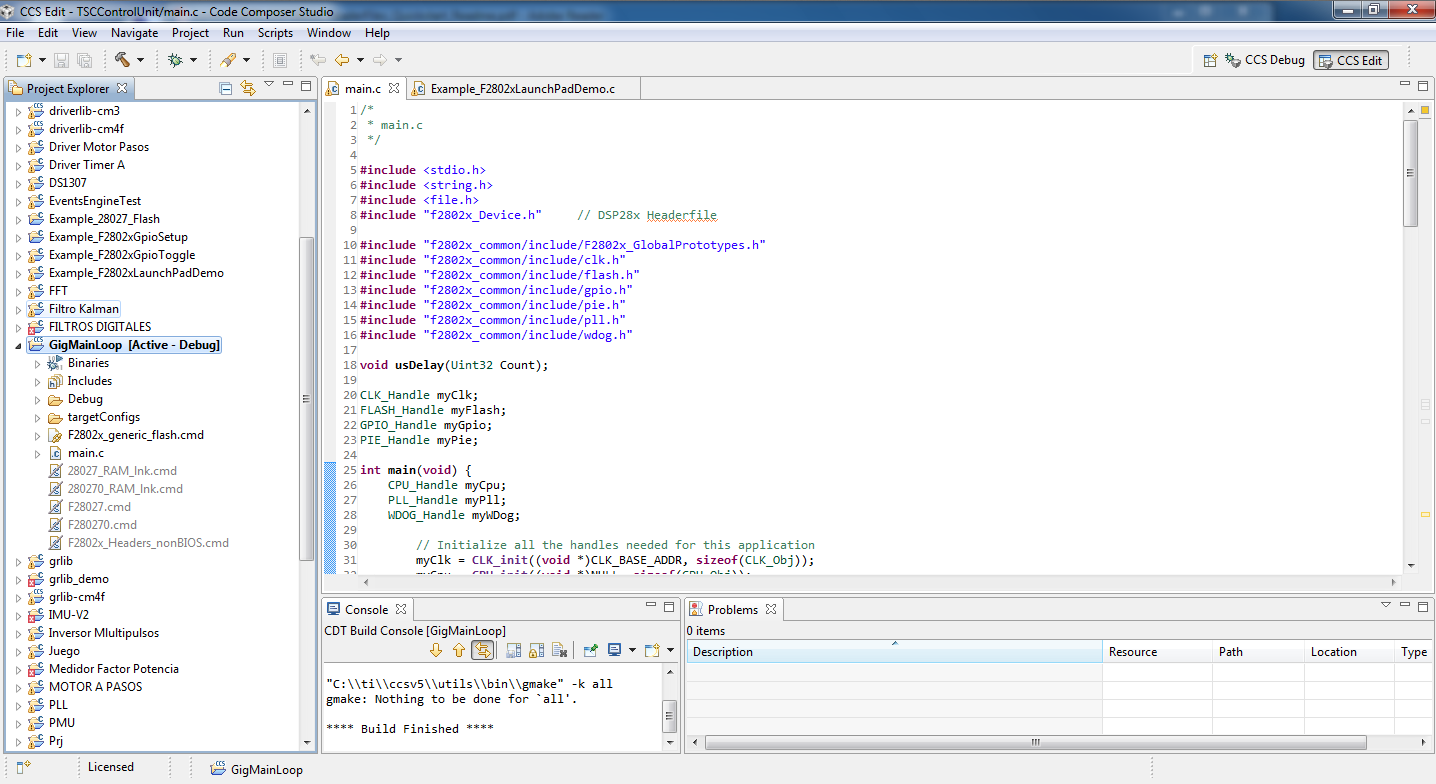Click the console Previous Error up arrow

click(458, 650)
